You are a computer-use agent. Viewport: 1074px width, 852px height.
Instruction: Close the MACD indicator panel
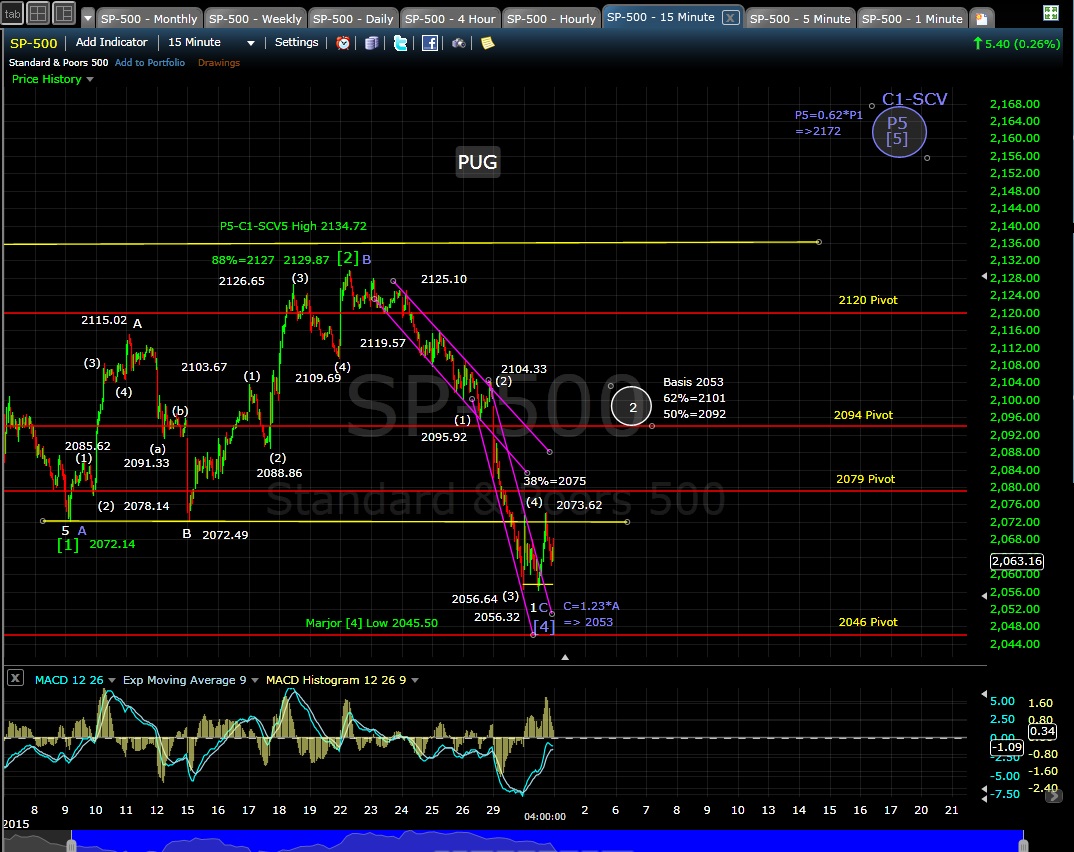(x=15, y=678)
